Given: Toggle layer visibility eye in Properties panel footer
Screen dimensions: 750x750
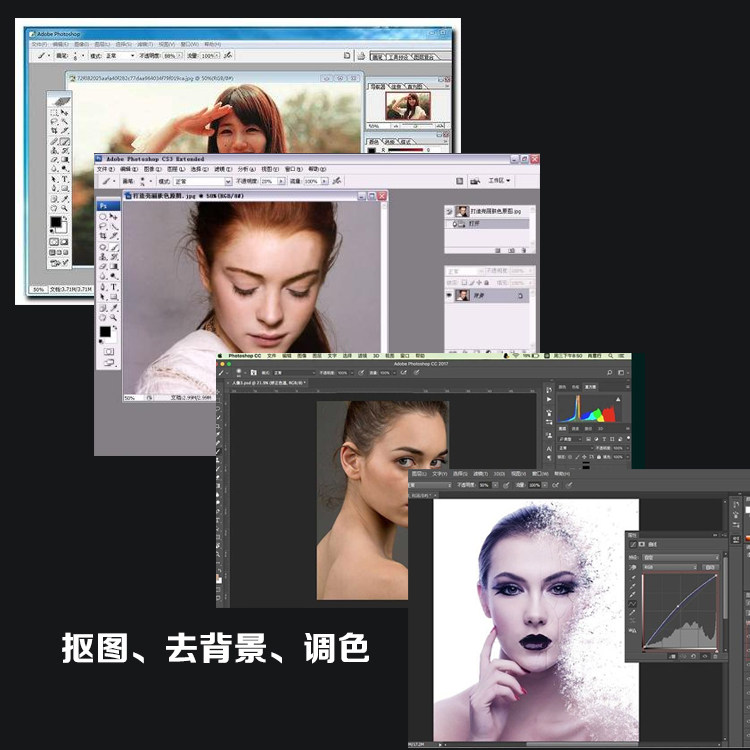Looking at the screenshot, I should (x=705, y=656).
